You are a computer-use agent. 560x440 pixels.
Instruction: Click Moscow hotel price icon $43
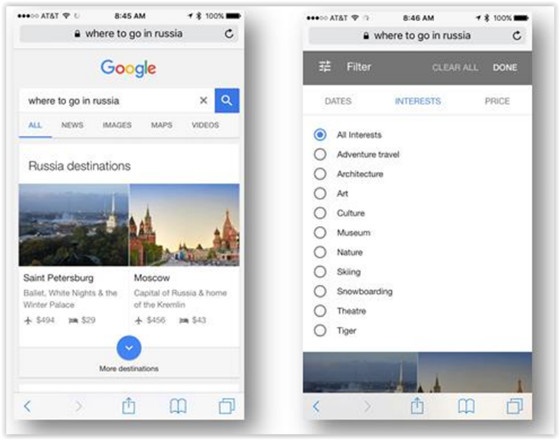coord(184,320)
